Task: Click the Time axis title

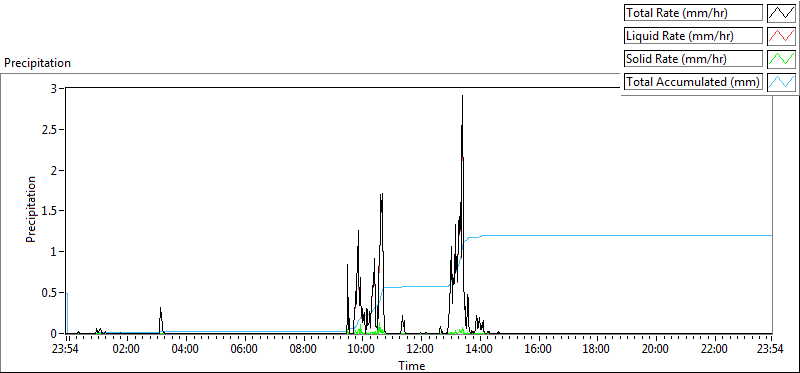Action: [411, 365]
